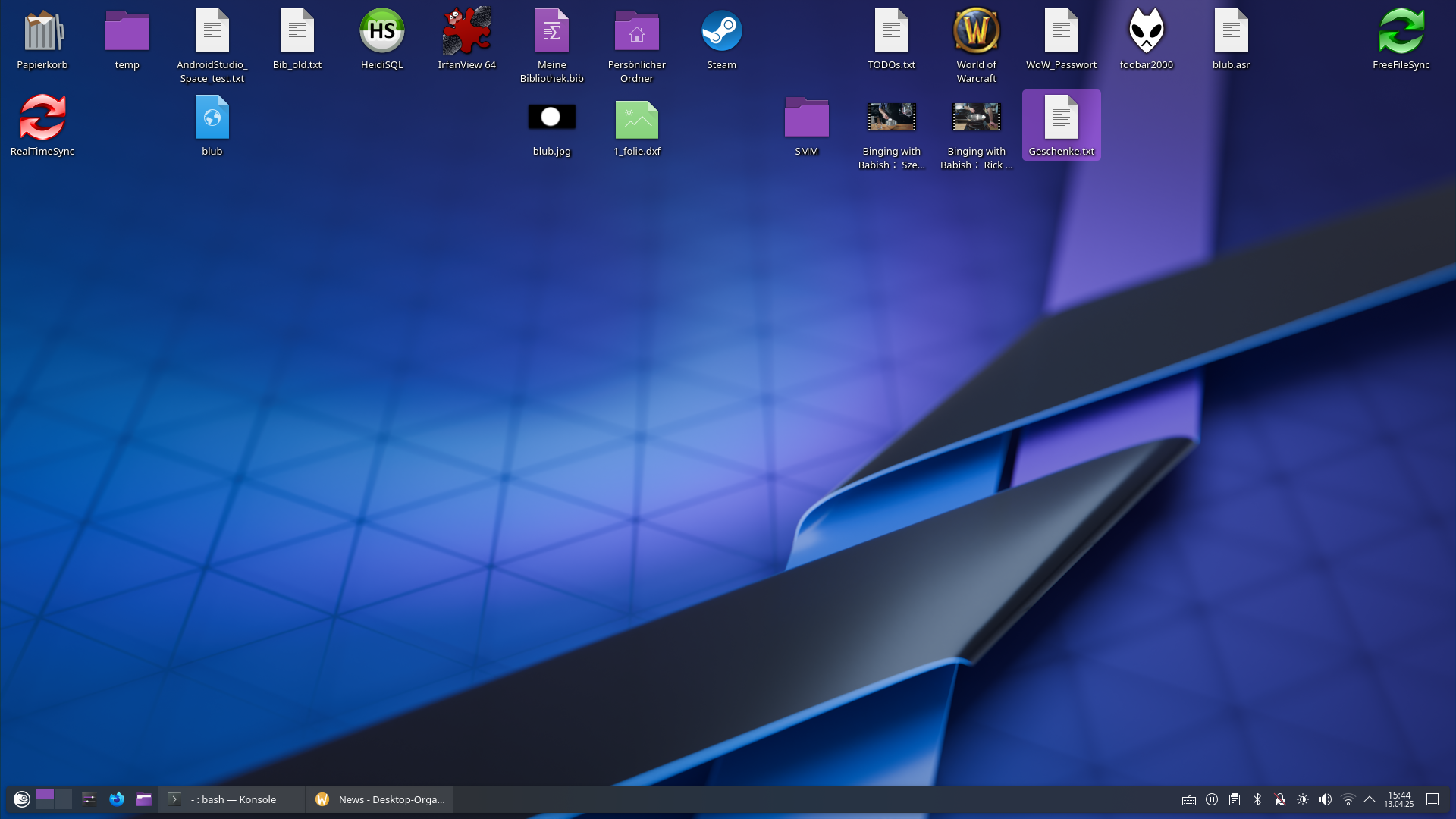Open Dolphin file manager from taskbar

tap(144, 799)
